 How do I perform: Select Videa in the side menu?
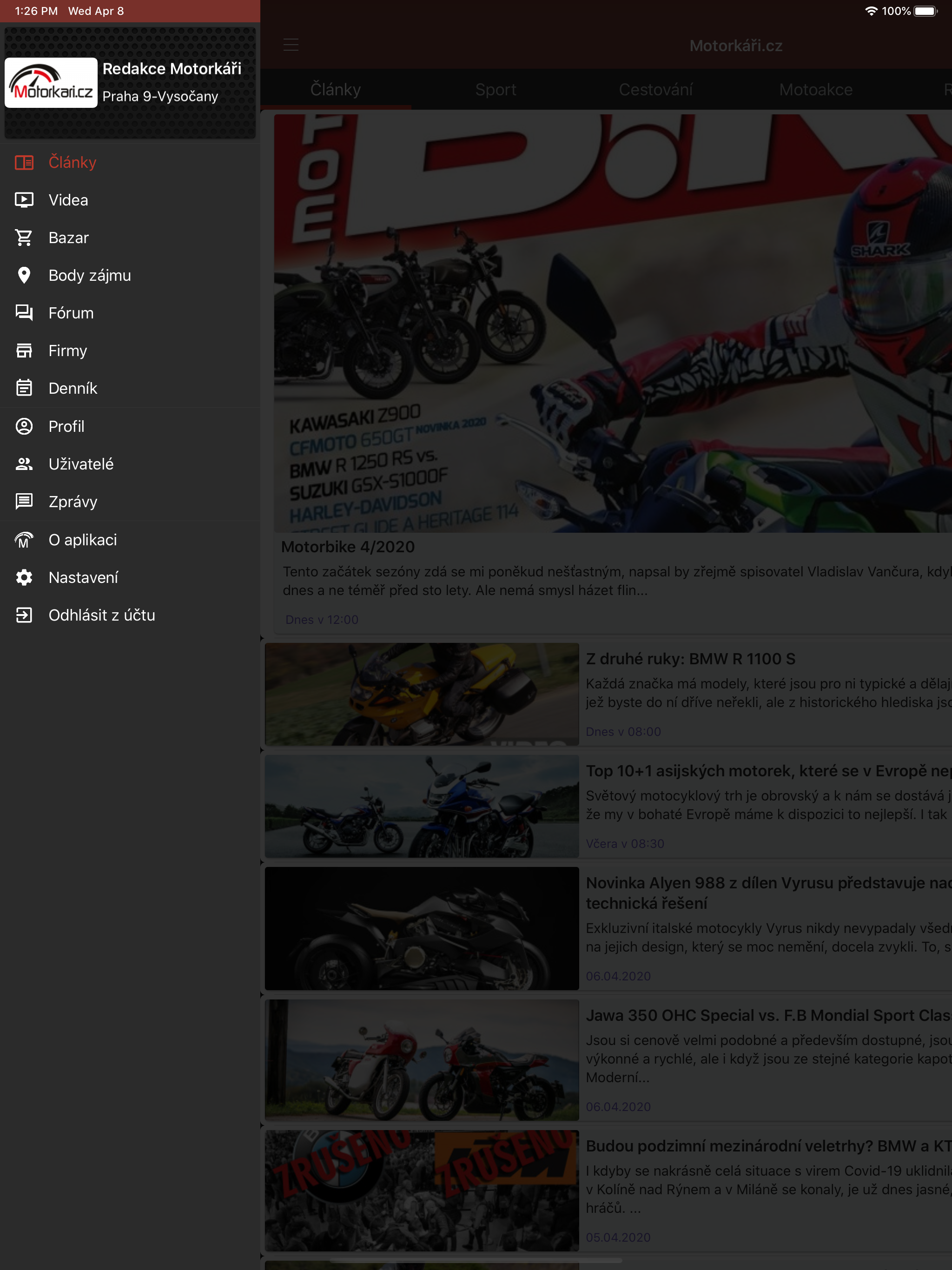coord(130,200)
